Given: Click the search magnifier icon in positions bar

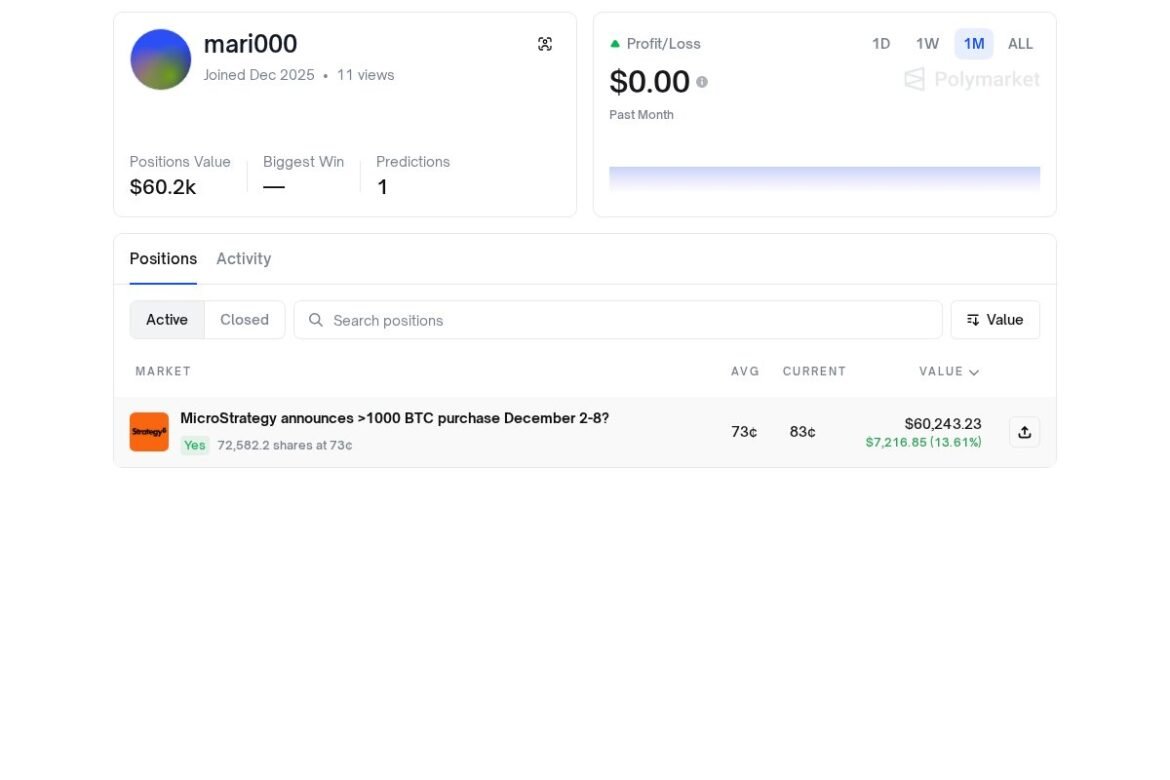Looking at the screenshot, I should click(x=316, y=320).
